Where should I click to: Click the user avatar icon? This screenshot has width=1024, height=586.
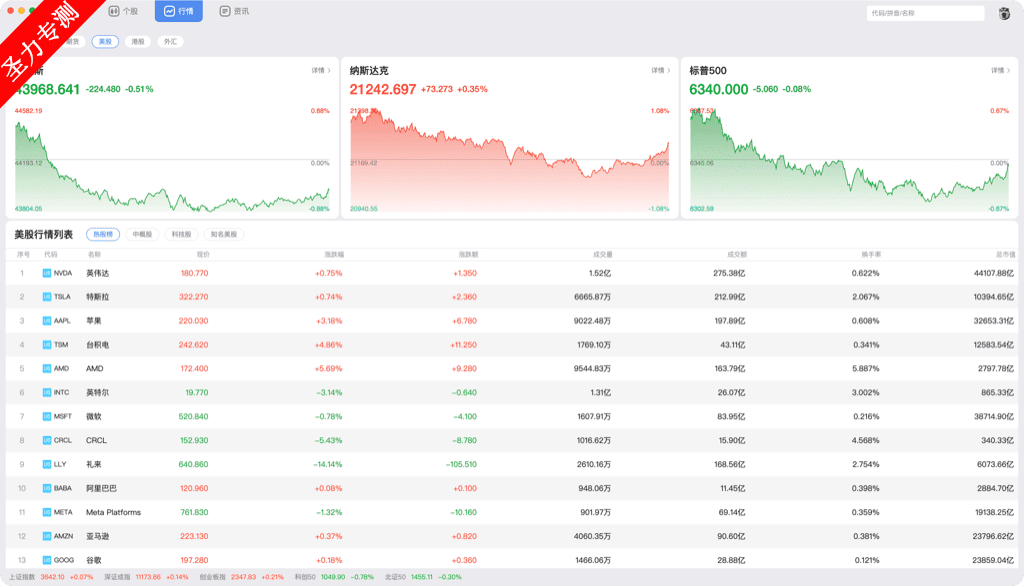click(1004, 13)
